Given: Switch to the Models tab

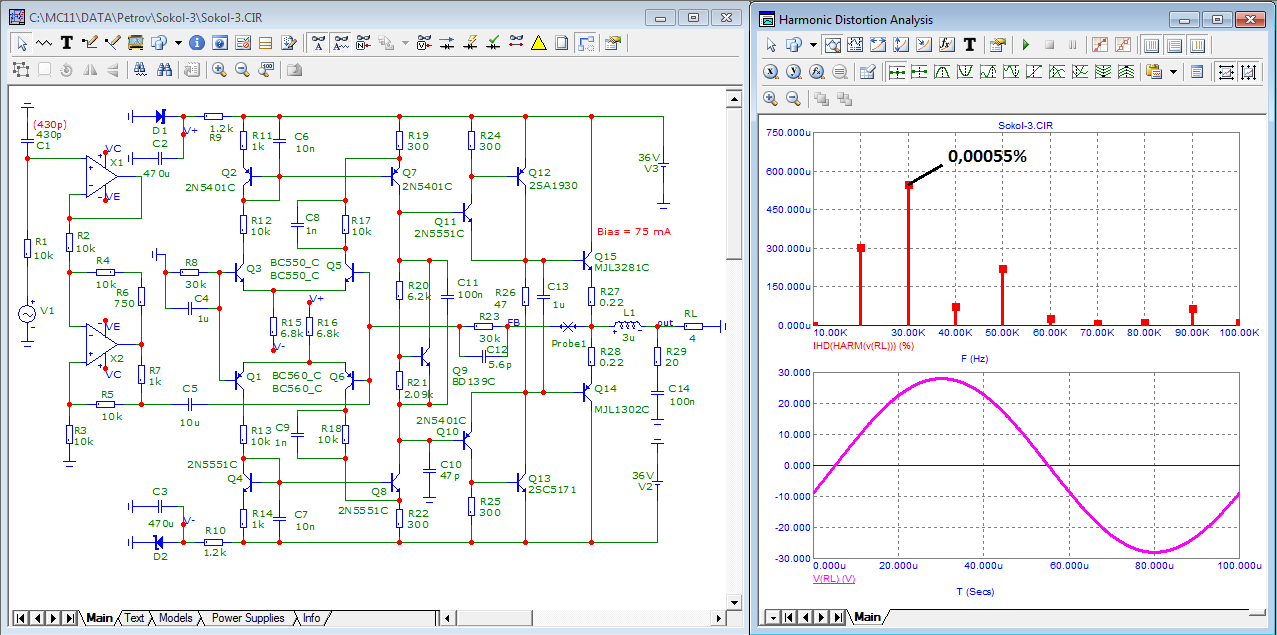Looking at the screenshot, I should [176, 618].
